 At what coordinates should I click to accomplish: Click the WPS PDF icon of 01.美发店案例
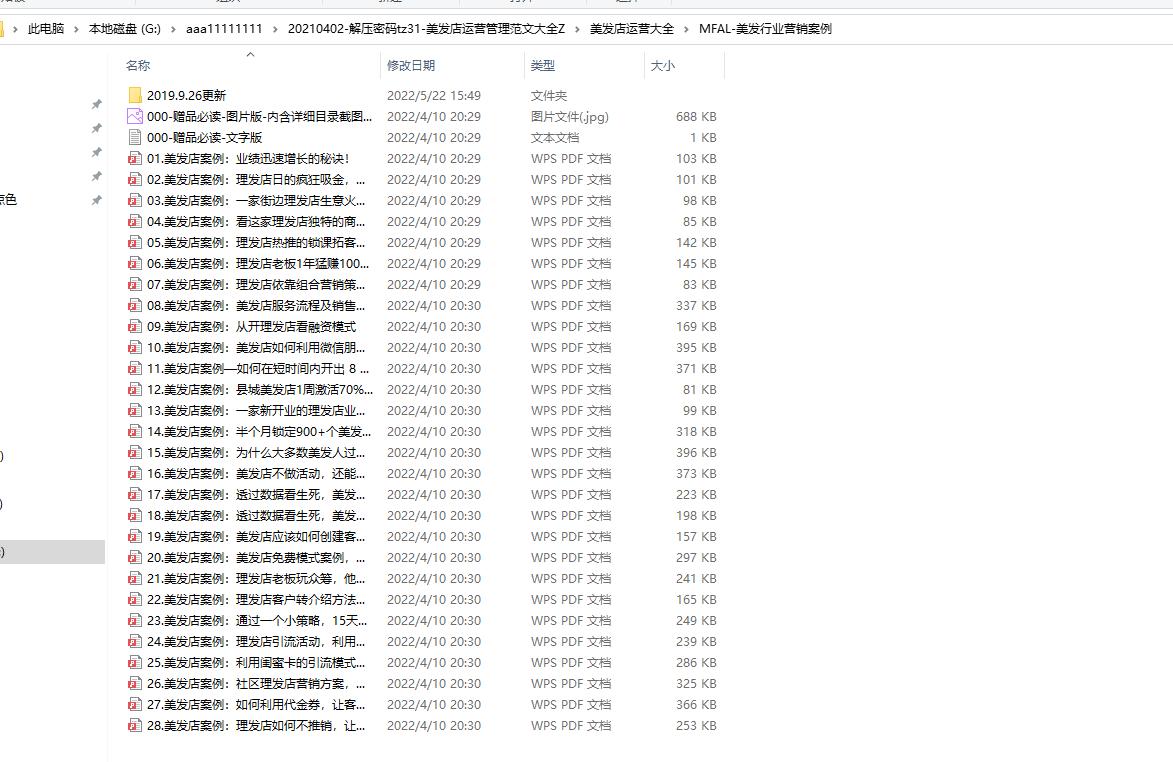tap(135, 158)
